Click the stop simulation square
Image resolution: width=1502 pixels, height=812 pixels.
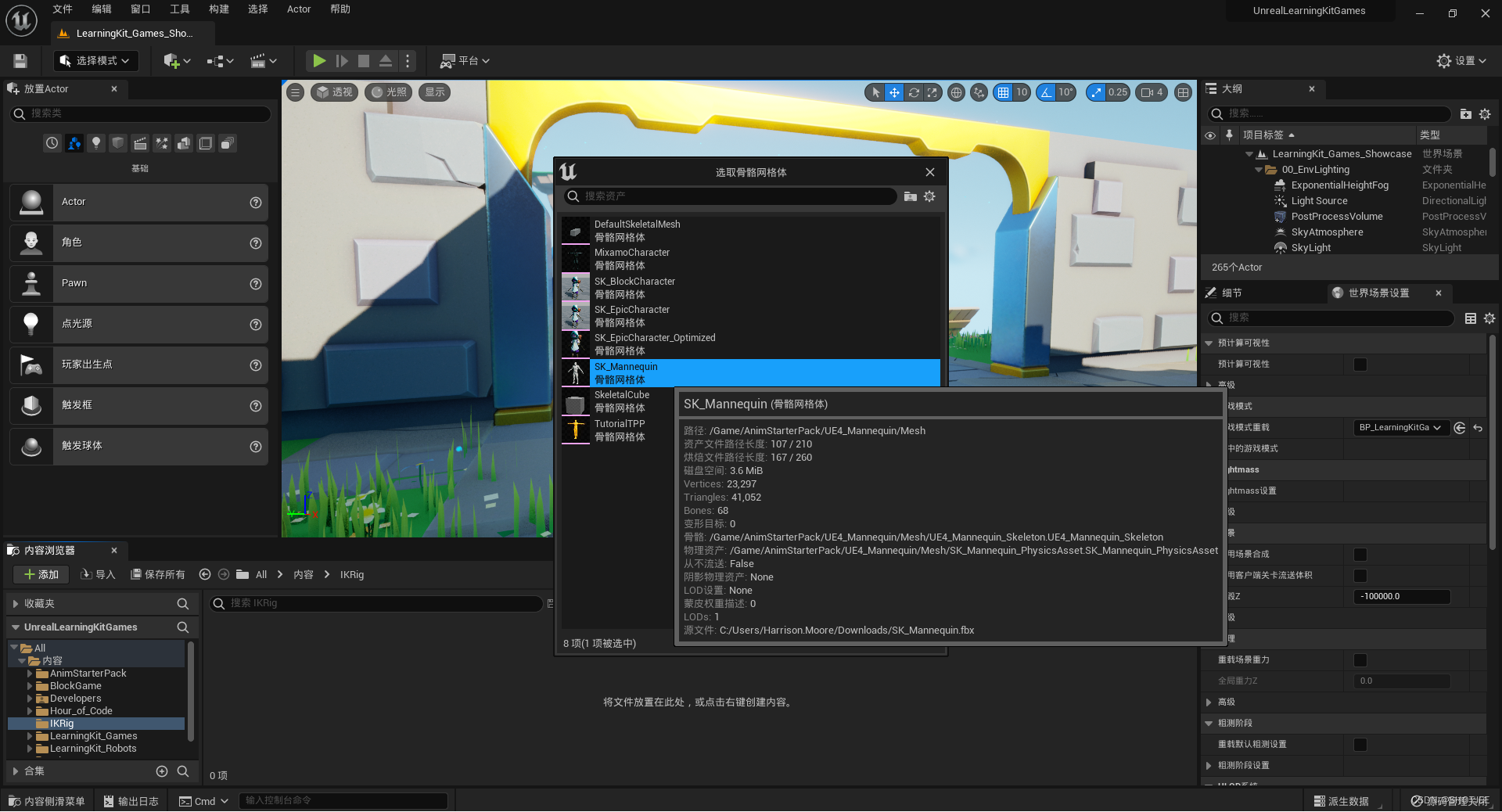point(364,61)
